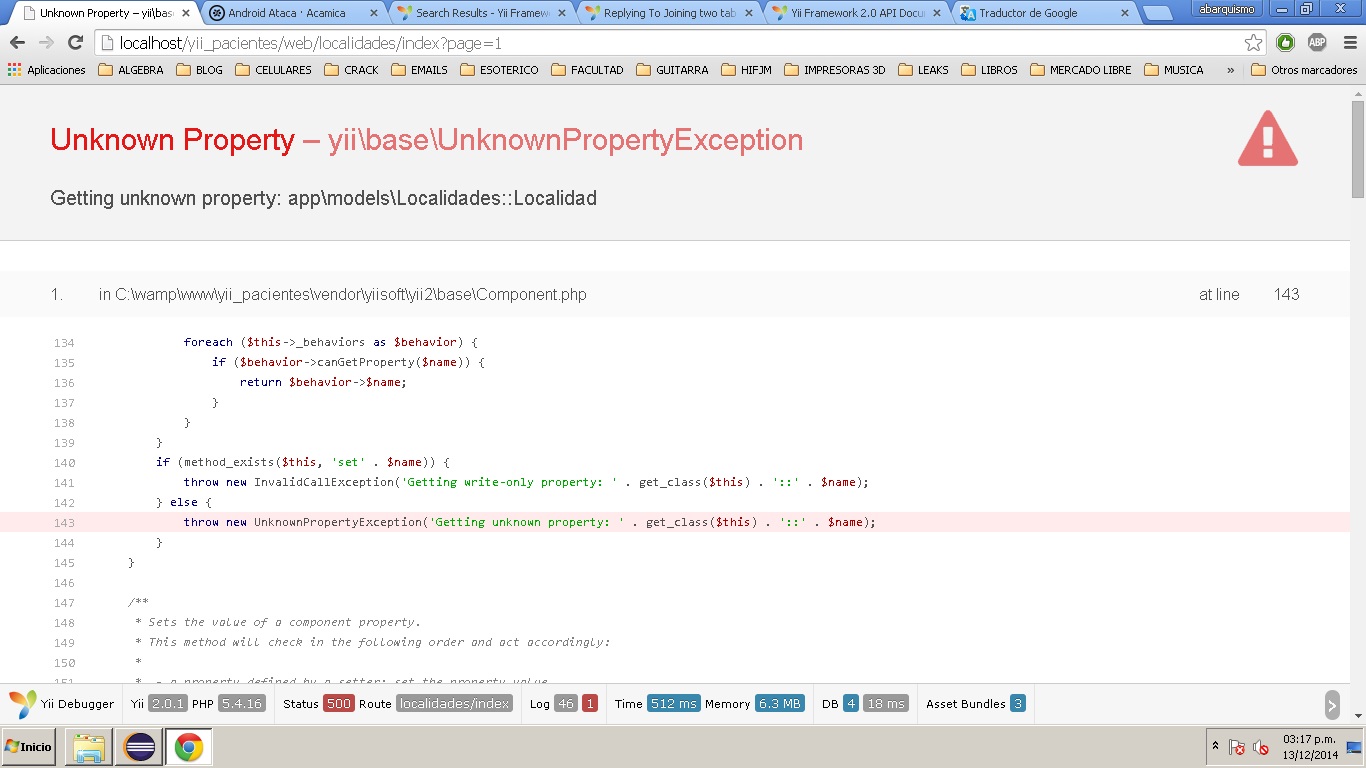Click the page vertical scrollbar thumb
This screenshot has width=1366, height=768.
1357,150
